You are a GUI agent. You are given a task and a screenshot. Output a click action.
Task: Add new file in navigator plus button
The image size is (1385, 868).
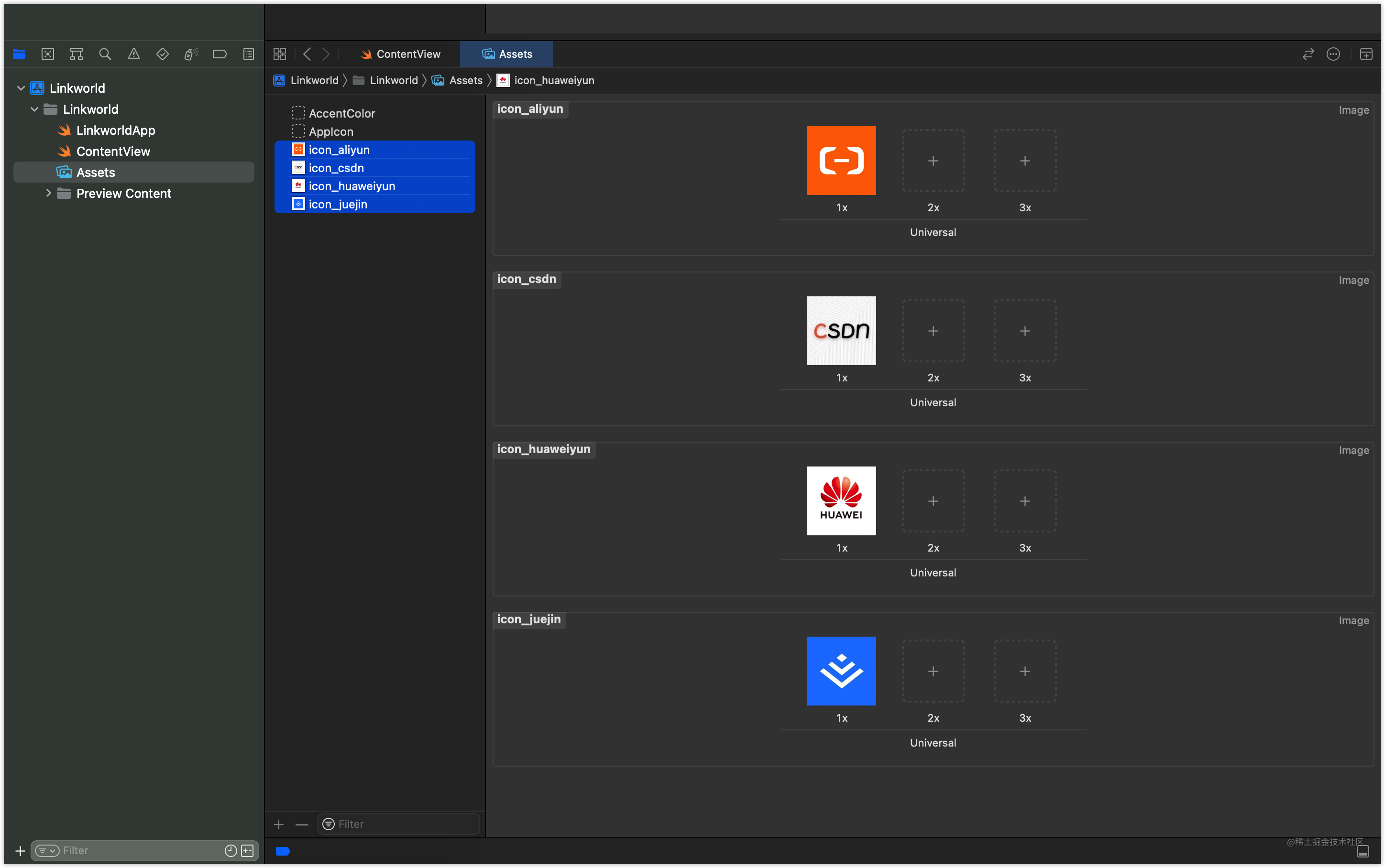coord(20,851)
